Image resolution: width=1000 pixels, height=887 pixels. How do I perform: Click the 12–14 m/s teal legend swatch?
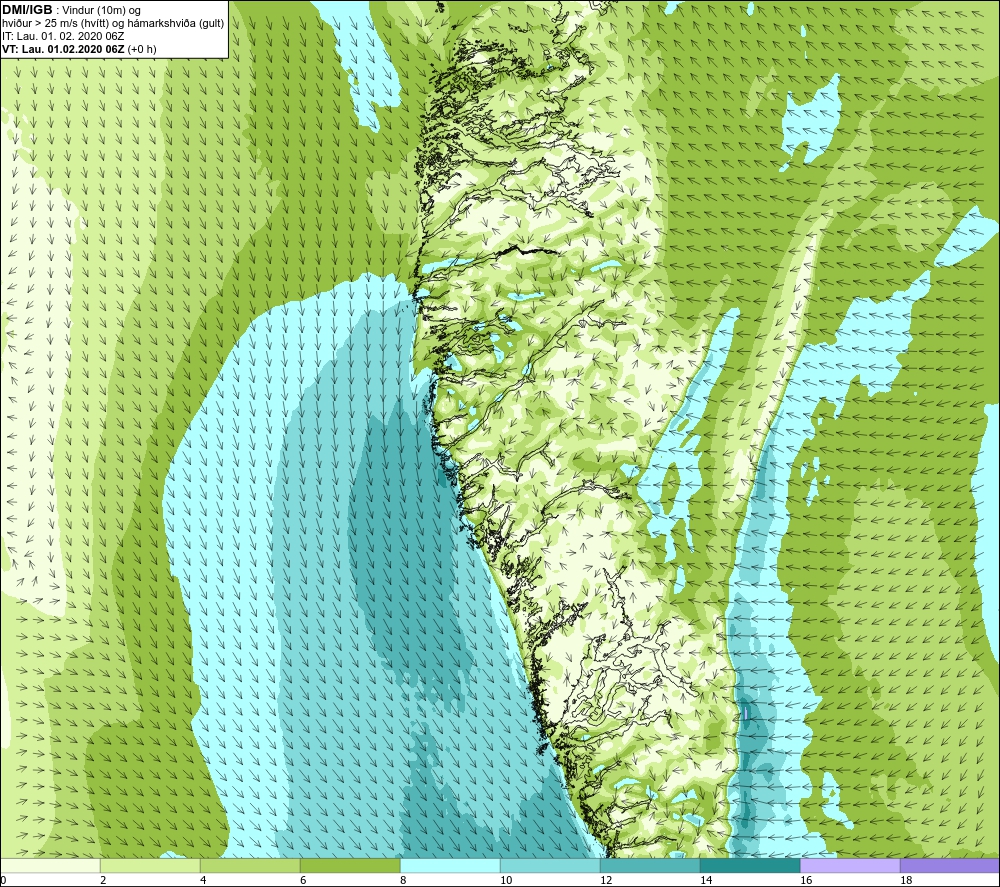(650, 865)
